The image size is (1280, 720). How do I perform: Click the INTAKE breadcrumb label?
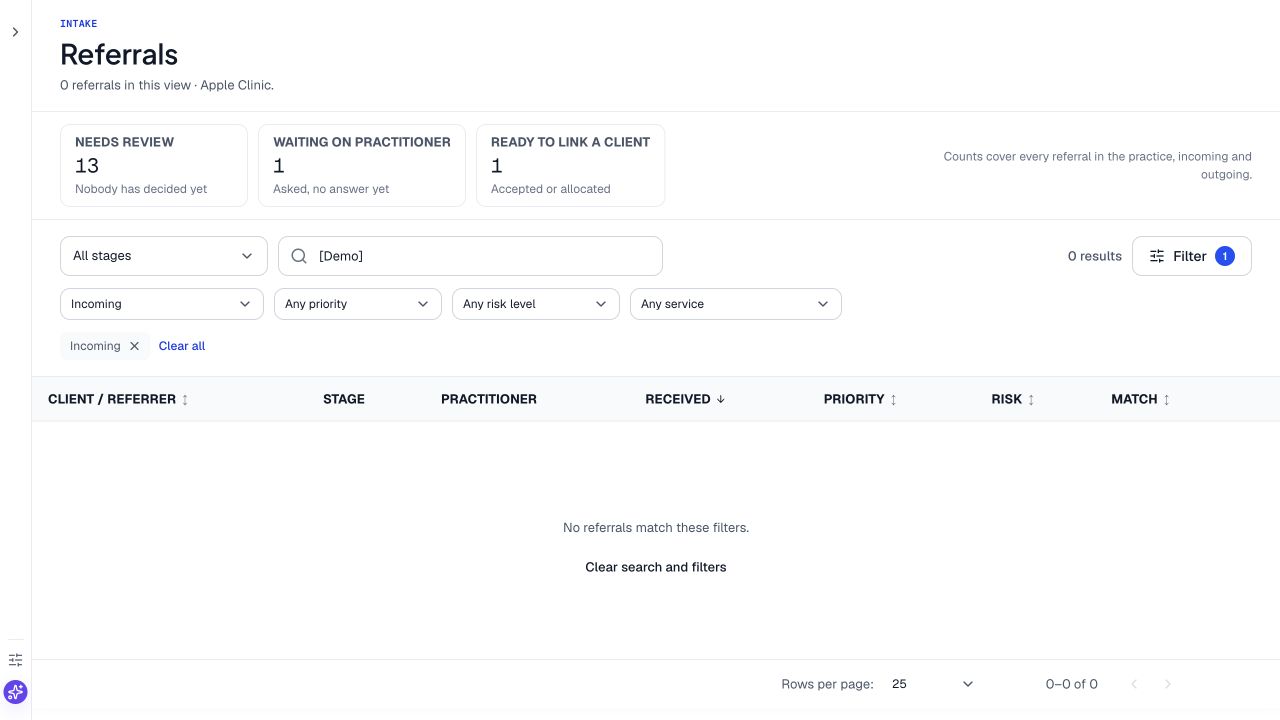coord(79,23)
